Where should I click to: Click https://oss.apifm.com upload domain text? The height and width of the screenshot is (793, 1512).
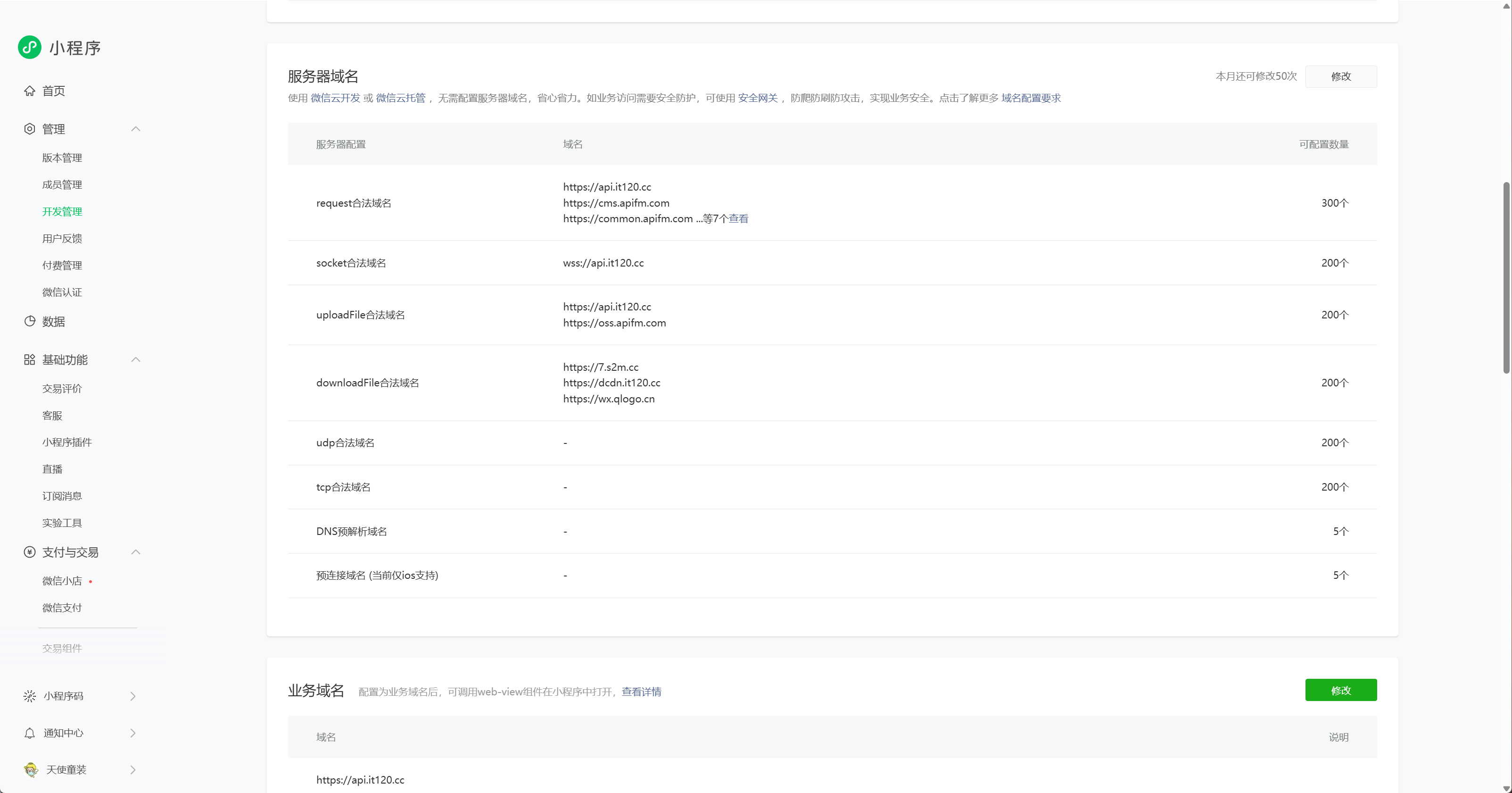coord(614,323)
